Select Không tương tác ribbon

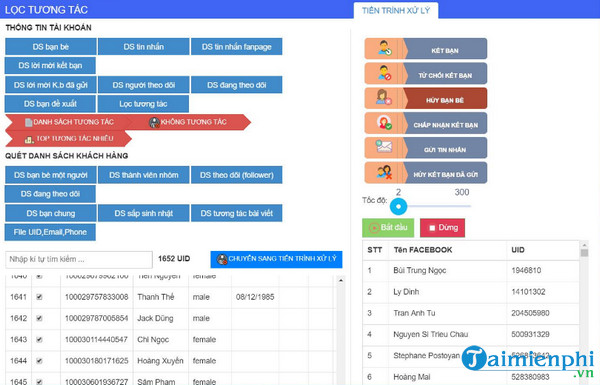point(189,122)
